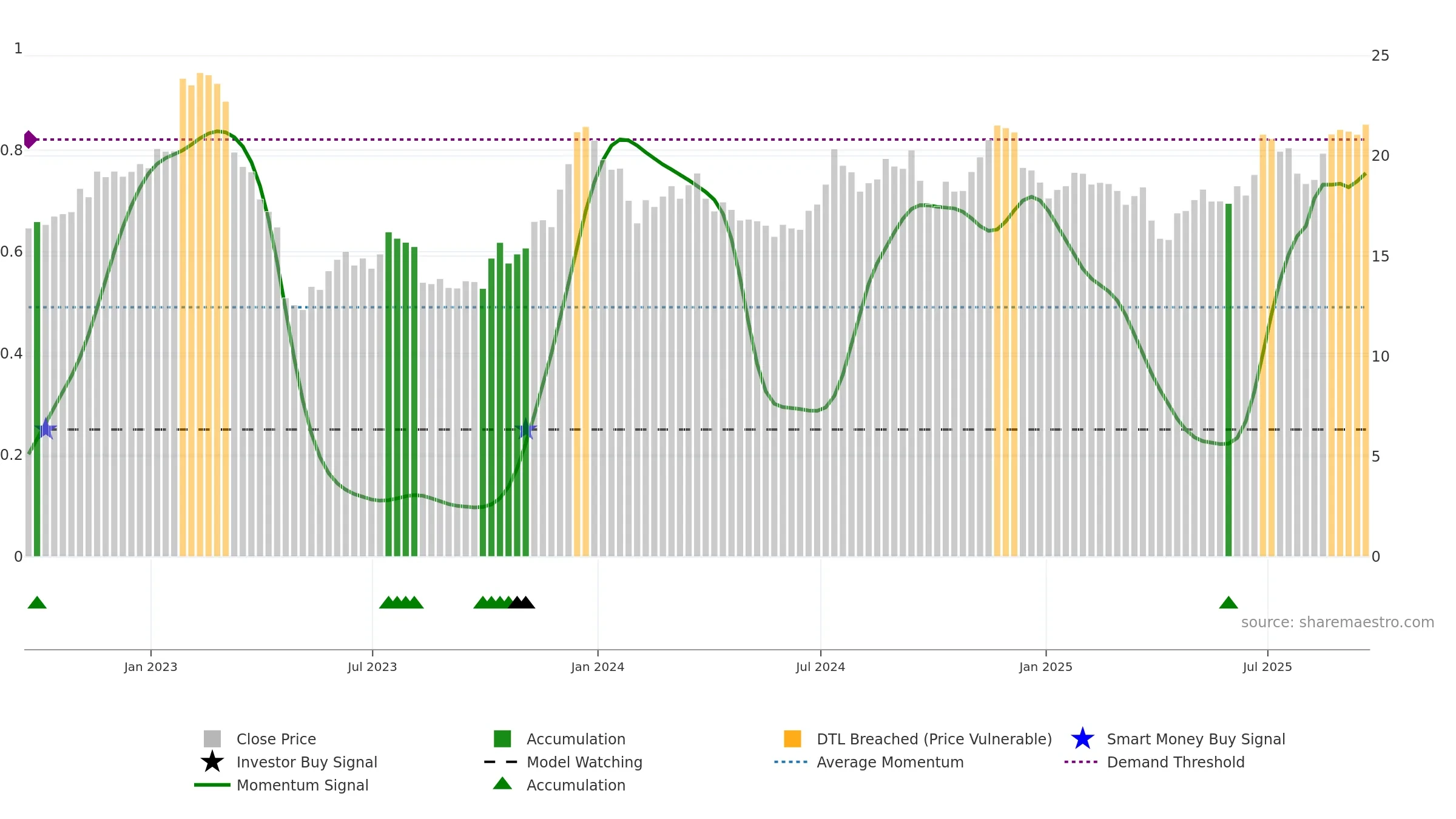
Task: Click the gray Close Price legend square
Action: coord(212,738)
